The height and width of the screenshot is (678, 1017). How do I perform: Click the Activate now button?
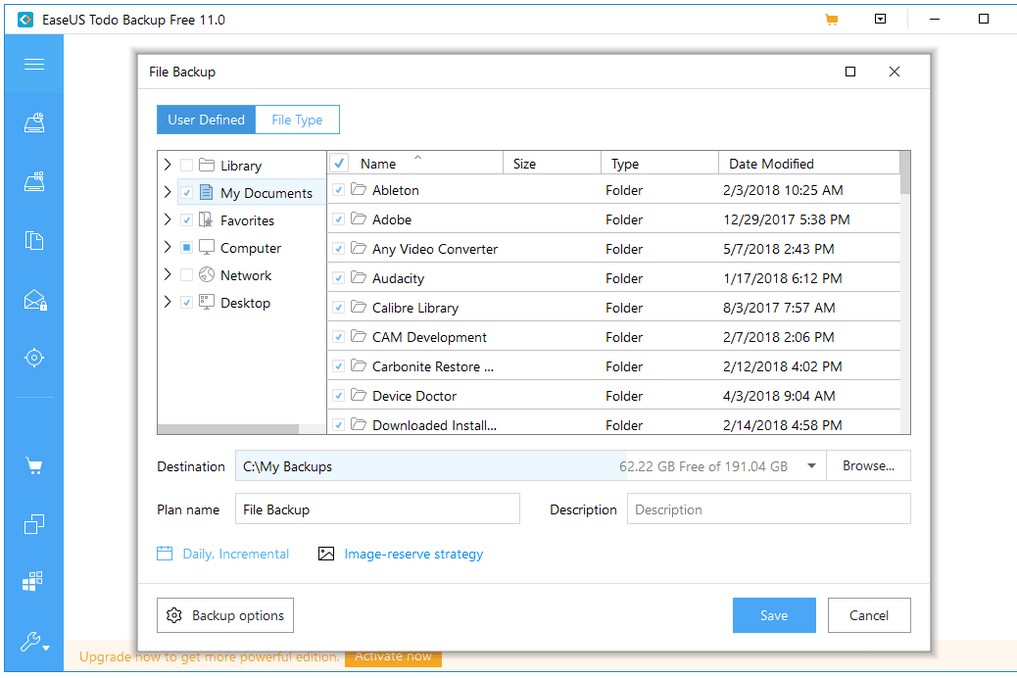click(393, 657)
